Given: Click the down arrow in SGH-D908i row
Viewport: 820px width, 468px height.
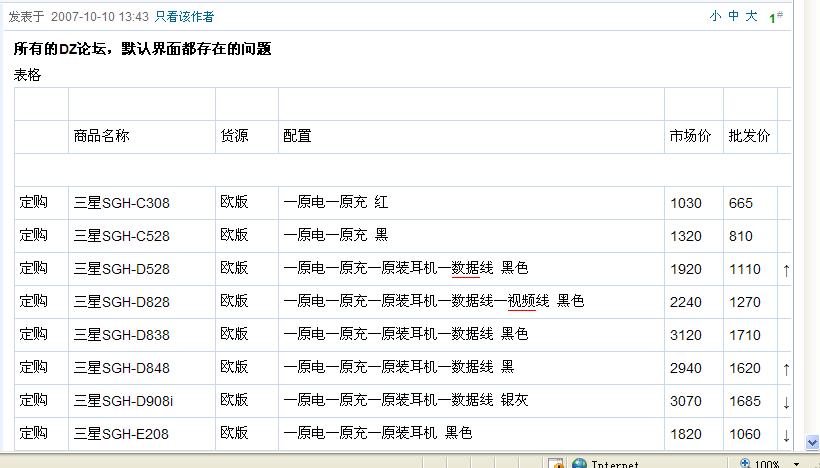Looking at the screenshot, I should click(786, 402).
